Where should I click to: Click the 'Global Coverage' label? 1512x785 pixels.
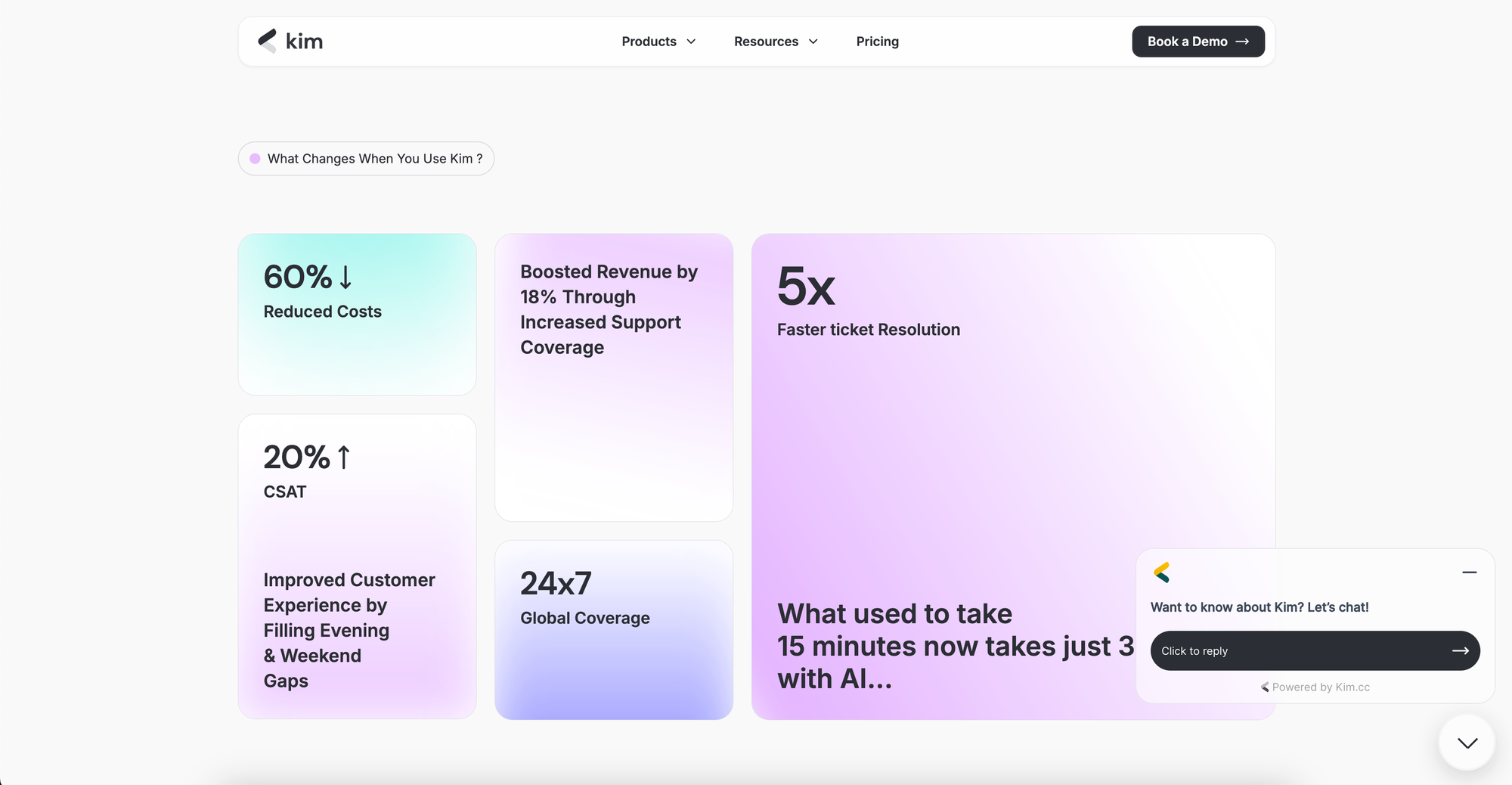(x=585, y=618)
